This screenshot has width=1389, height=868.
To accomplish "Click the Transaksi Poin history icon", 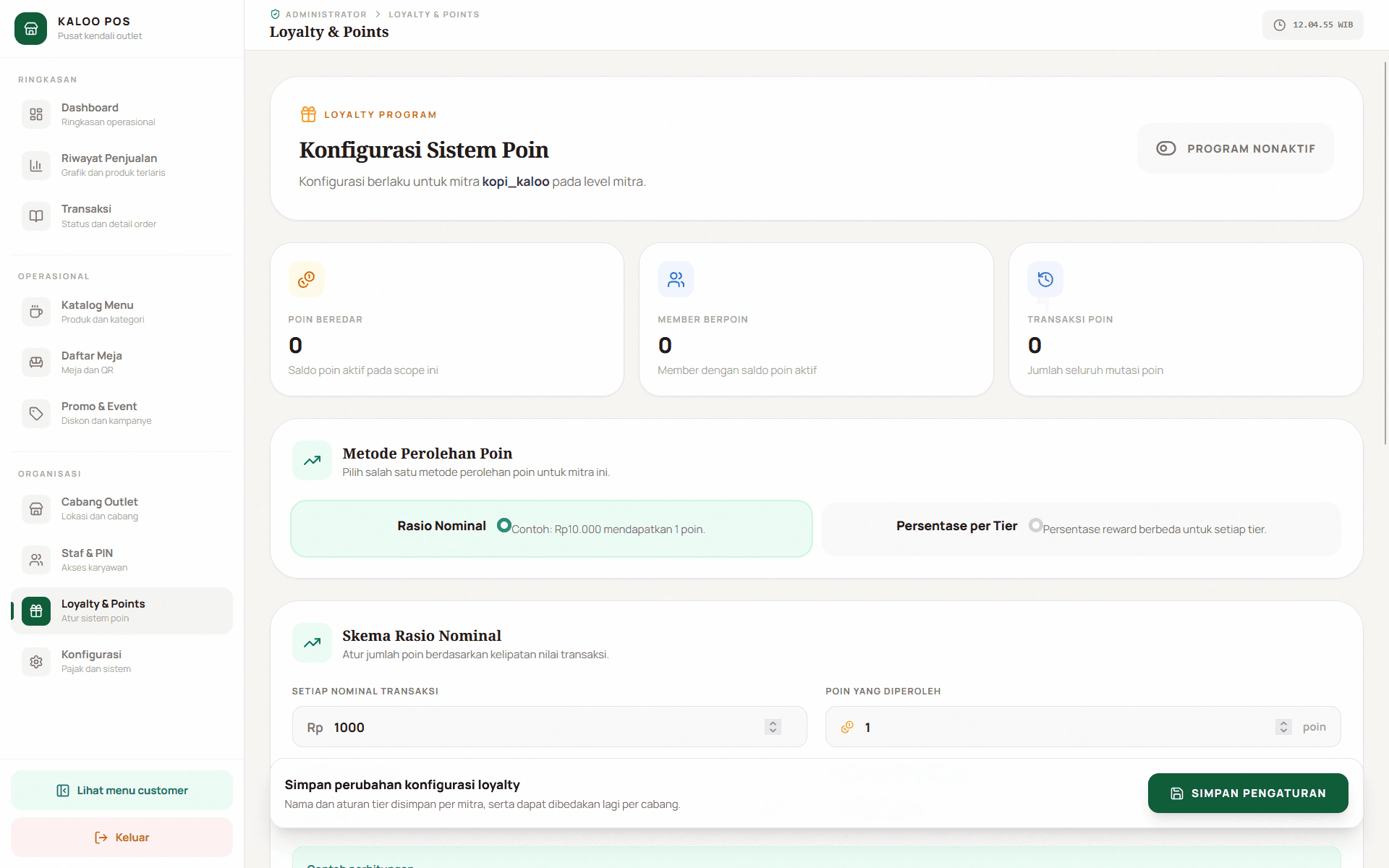I will point(1045,279).
